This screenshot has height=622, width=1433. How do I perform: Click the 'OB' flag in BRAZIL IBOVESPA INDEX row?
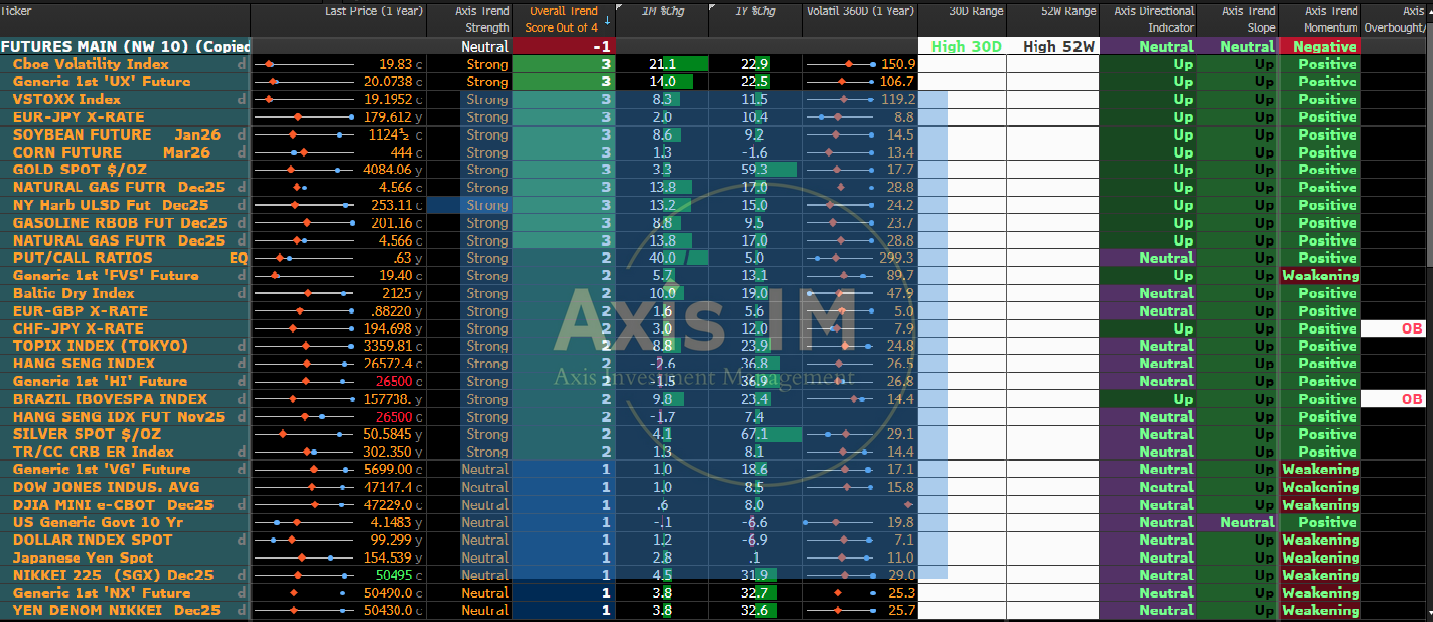(x=1411, y=399)
